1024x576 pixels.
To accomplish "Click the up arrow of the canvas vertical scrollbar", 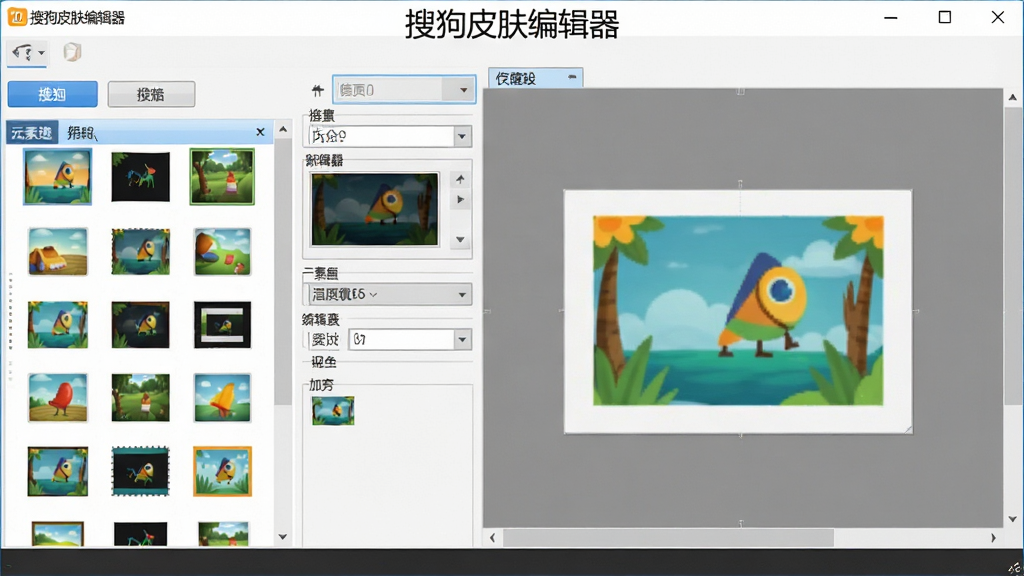I will click(1013, 97).
